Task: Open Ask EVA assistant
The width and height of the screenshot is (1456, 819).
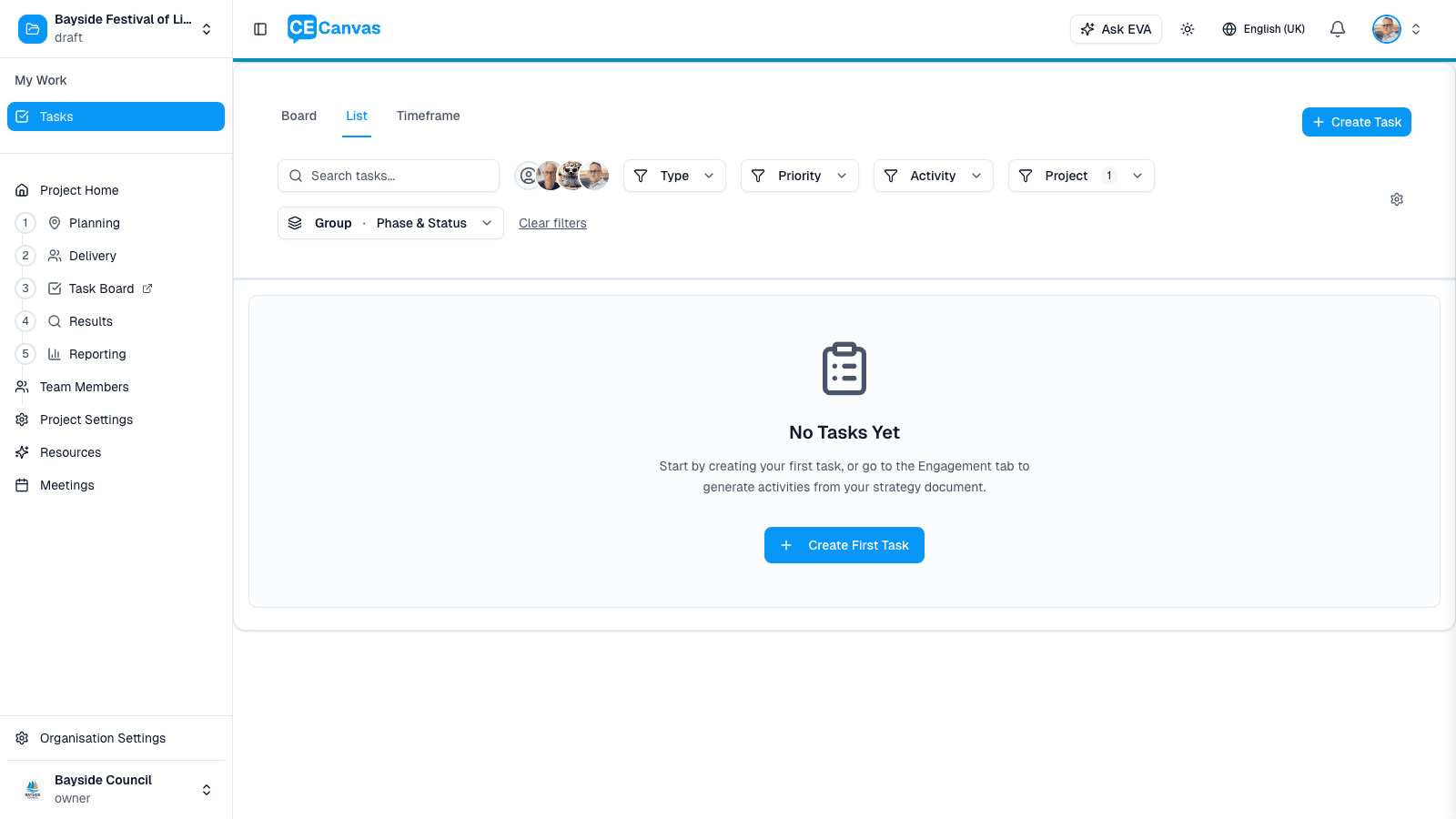Action: point(1116,29)
